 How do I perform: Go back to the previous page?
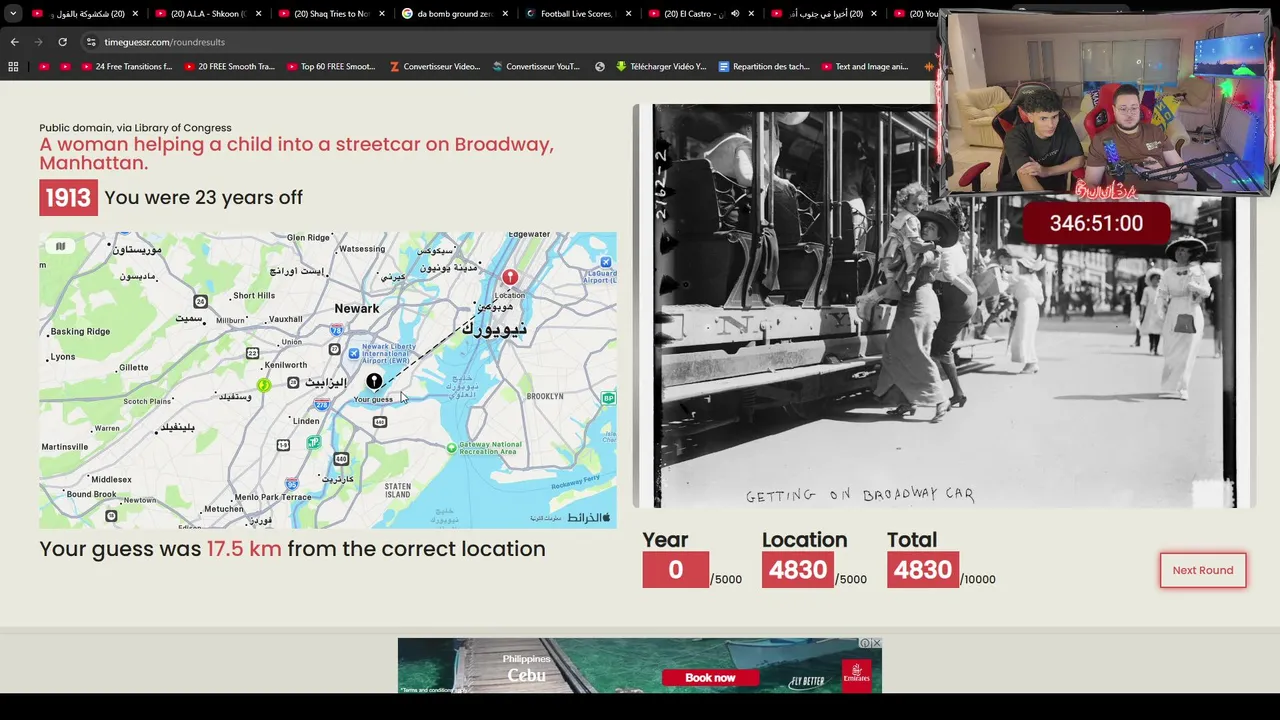14,42
